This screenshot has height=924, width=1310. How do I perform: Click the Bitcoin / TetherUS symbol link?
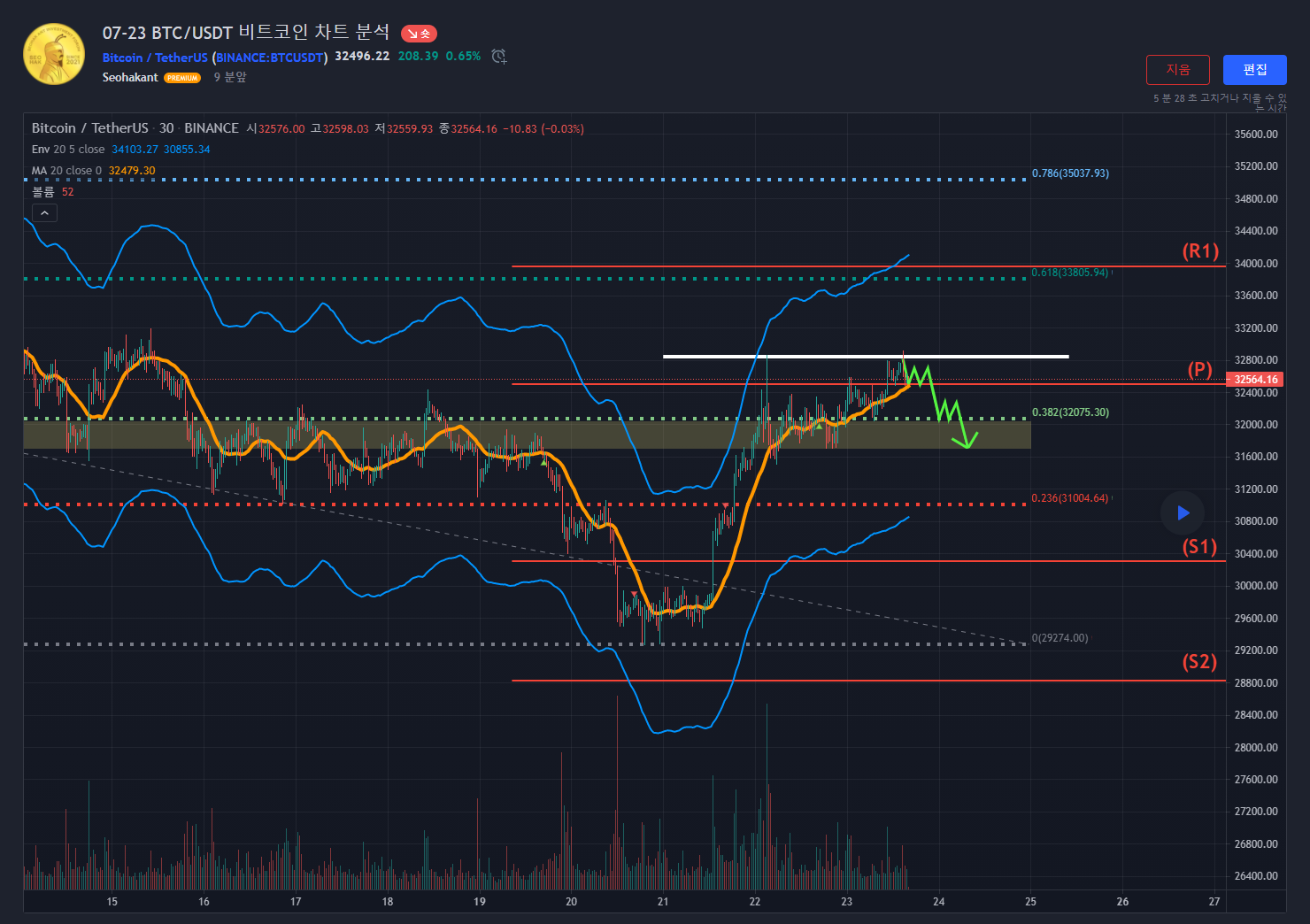(155, 58)
